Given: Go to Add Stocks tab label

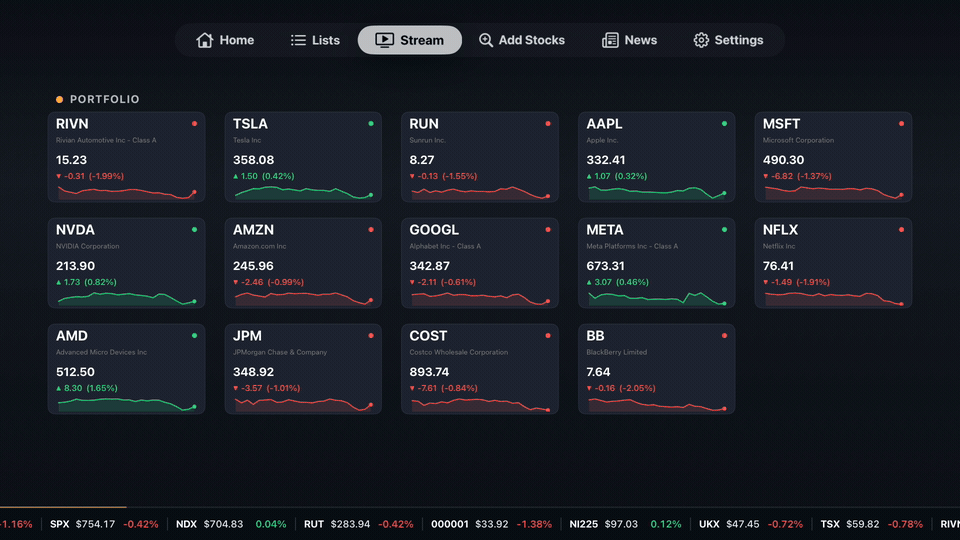Looking at the screenshot, I should 531,40.
